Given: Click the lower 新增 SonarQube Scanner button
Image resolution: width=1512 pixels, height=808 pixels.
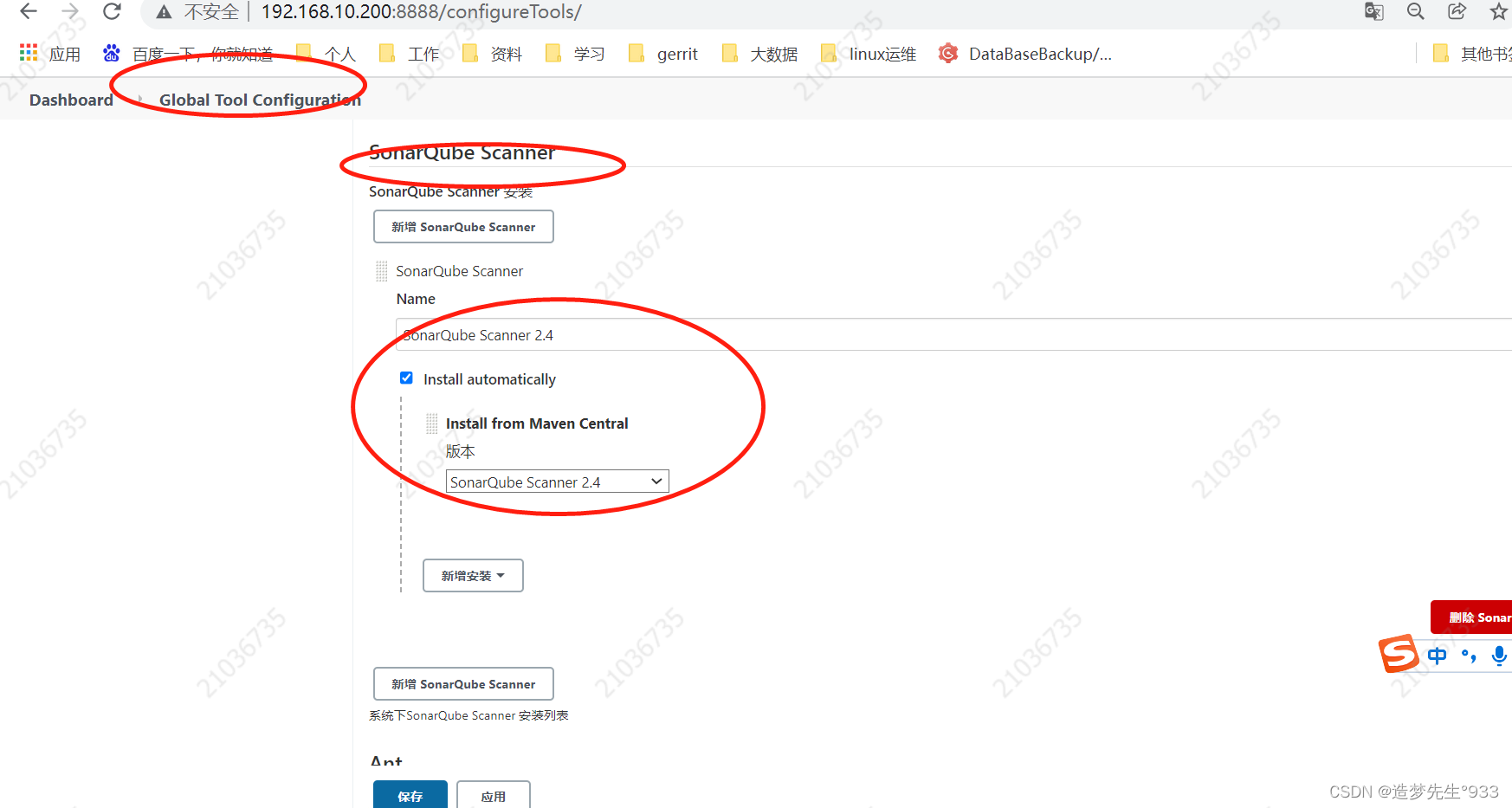Looking at the screenshot, I should [x=463, y=683].
